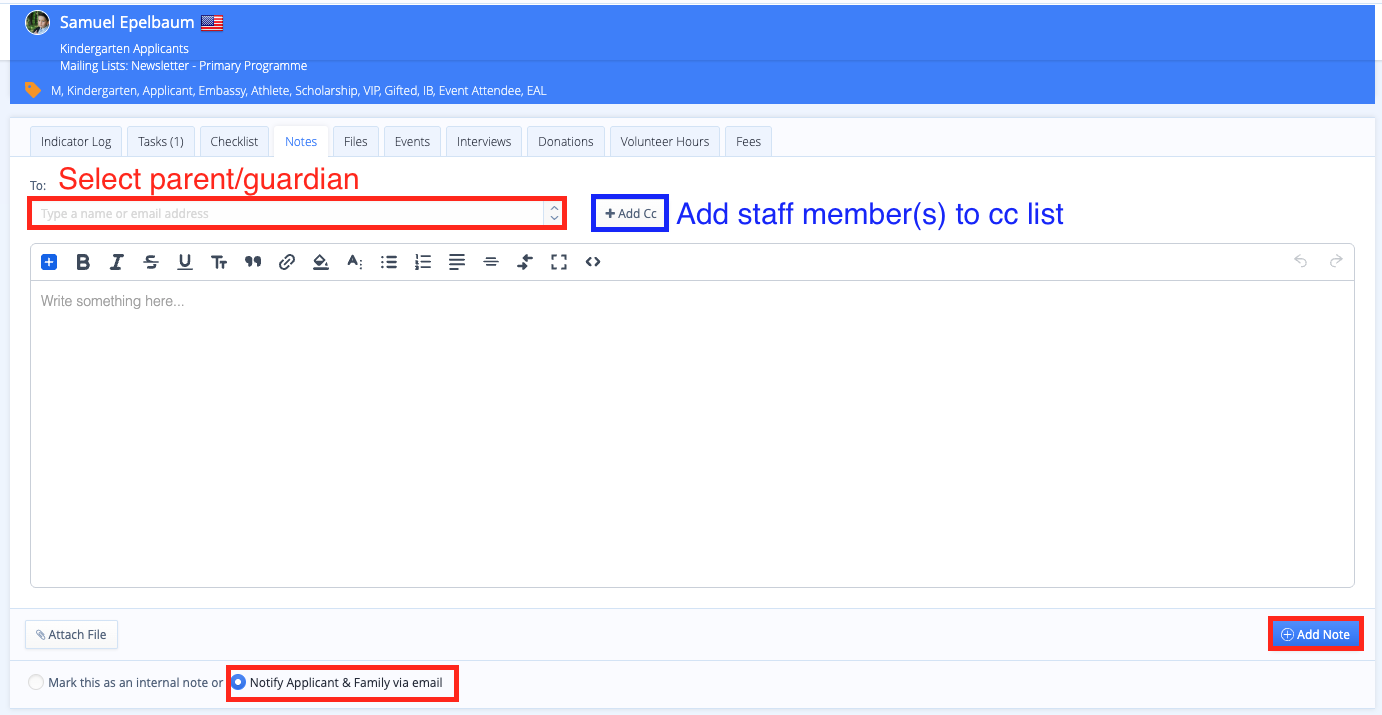Click the Add Cc button
This screenshot has width=1382, height=715.
630,214
